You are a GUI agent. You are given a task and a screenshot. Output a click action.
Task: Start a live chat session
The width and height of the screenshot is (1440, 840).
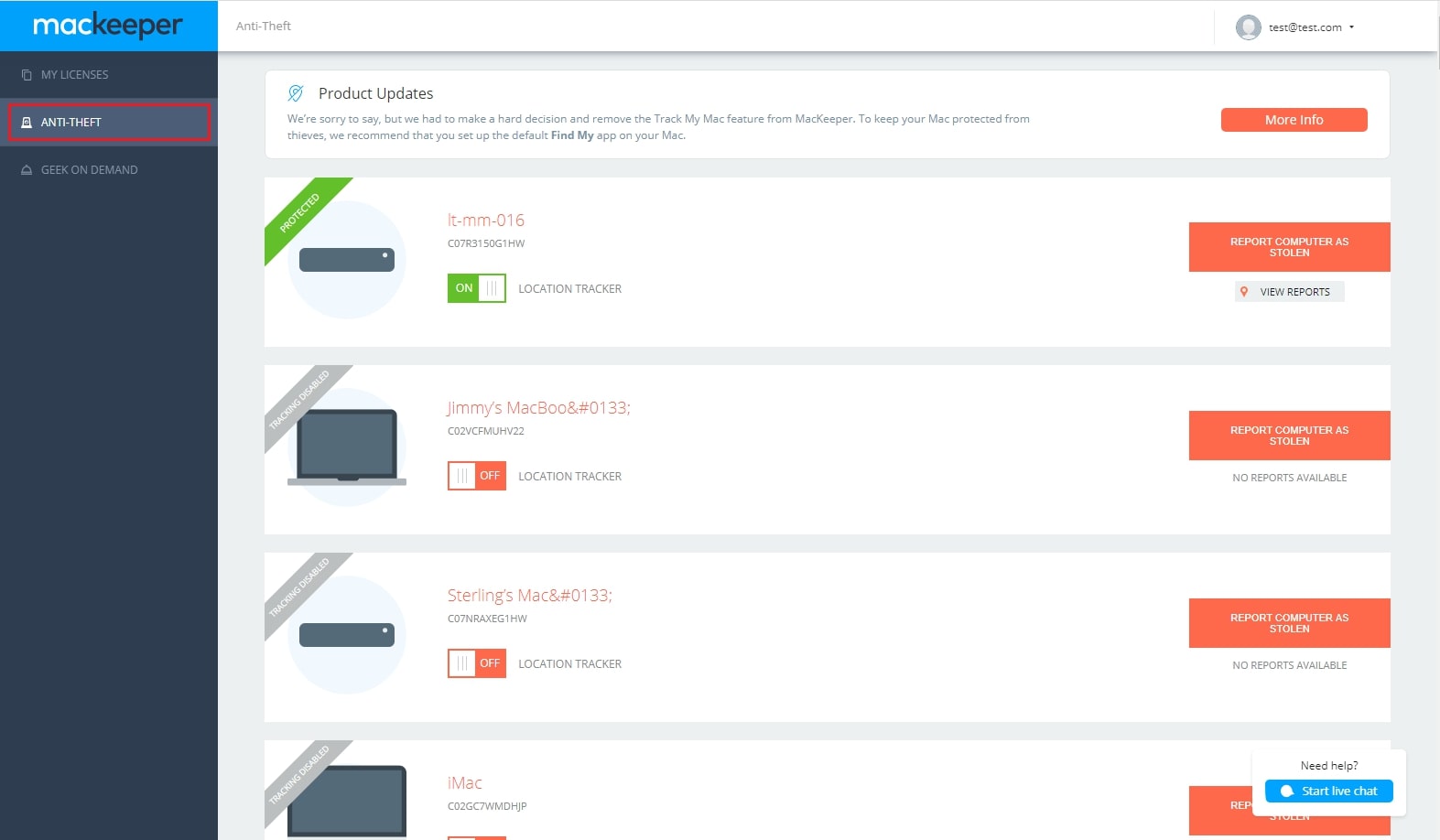pyautogui.click(x=1329, y=792)
